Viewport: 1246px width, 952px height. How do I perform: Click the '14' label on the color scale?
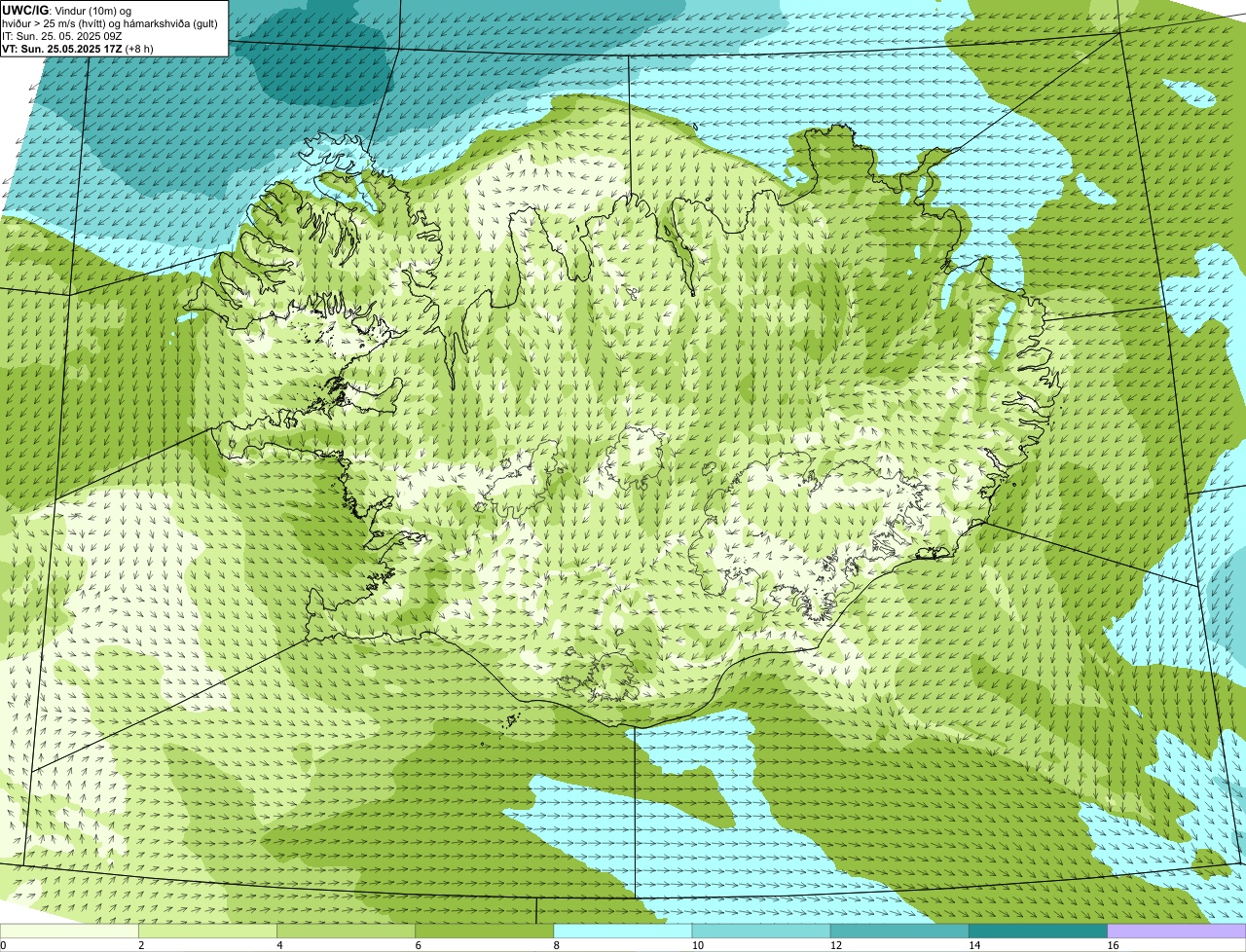[974, 945]
